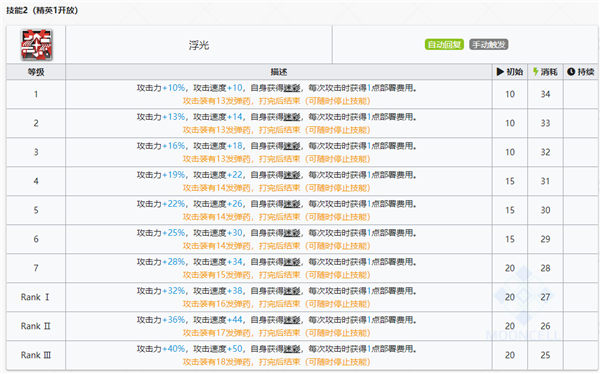Select the heading 技能2（精英1开放）

click(x=42, y=10)
